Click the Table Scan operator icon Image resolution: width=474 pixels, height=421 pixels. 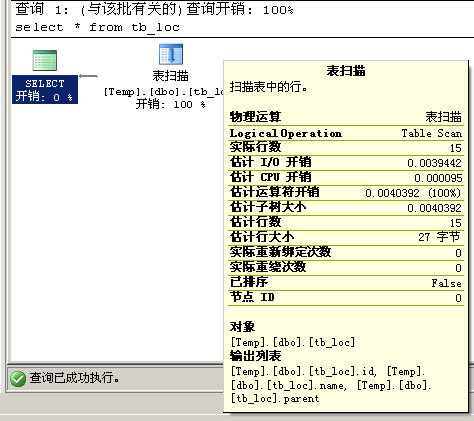click(171, 54)
